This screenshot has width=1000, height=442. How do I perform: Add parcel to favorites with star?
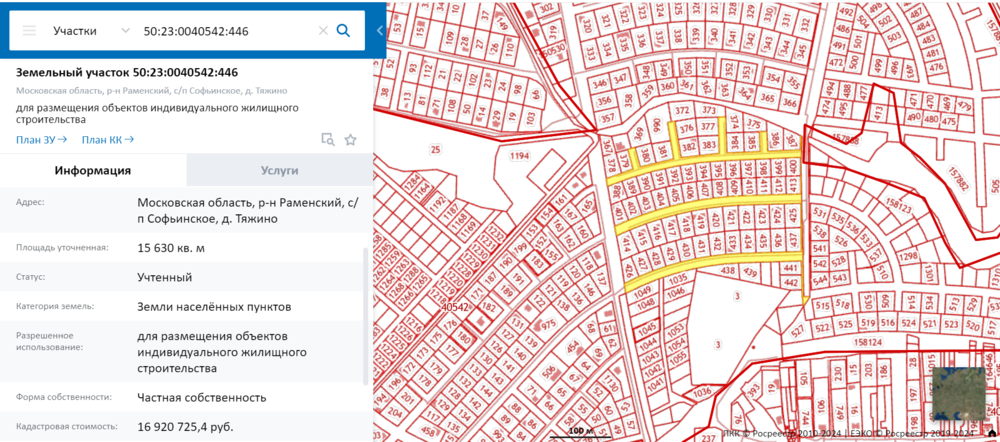point(350,140)
